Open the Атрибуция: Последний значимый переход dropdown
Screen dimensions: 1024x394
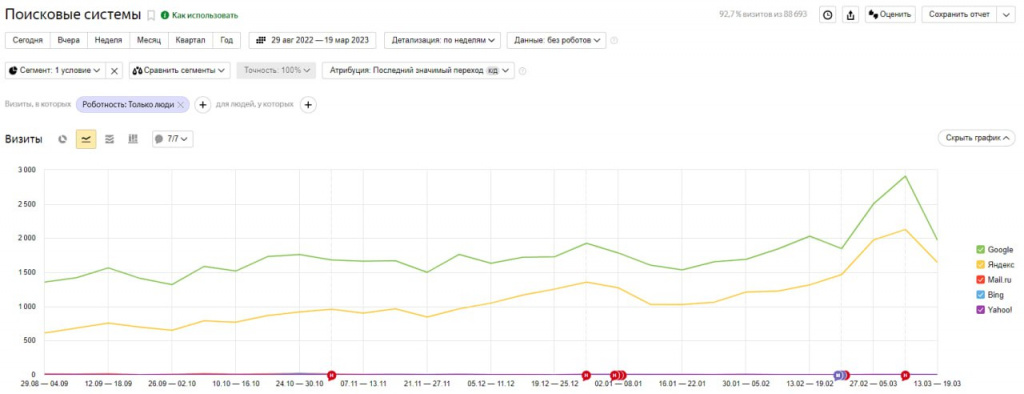[418, 71]
